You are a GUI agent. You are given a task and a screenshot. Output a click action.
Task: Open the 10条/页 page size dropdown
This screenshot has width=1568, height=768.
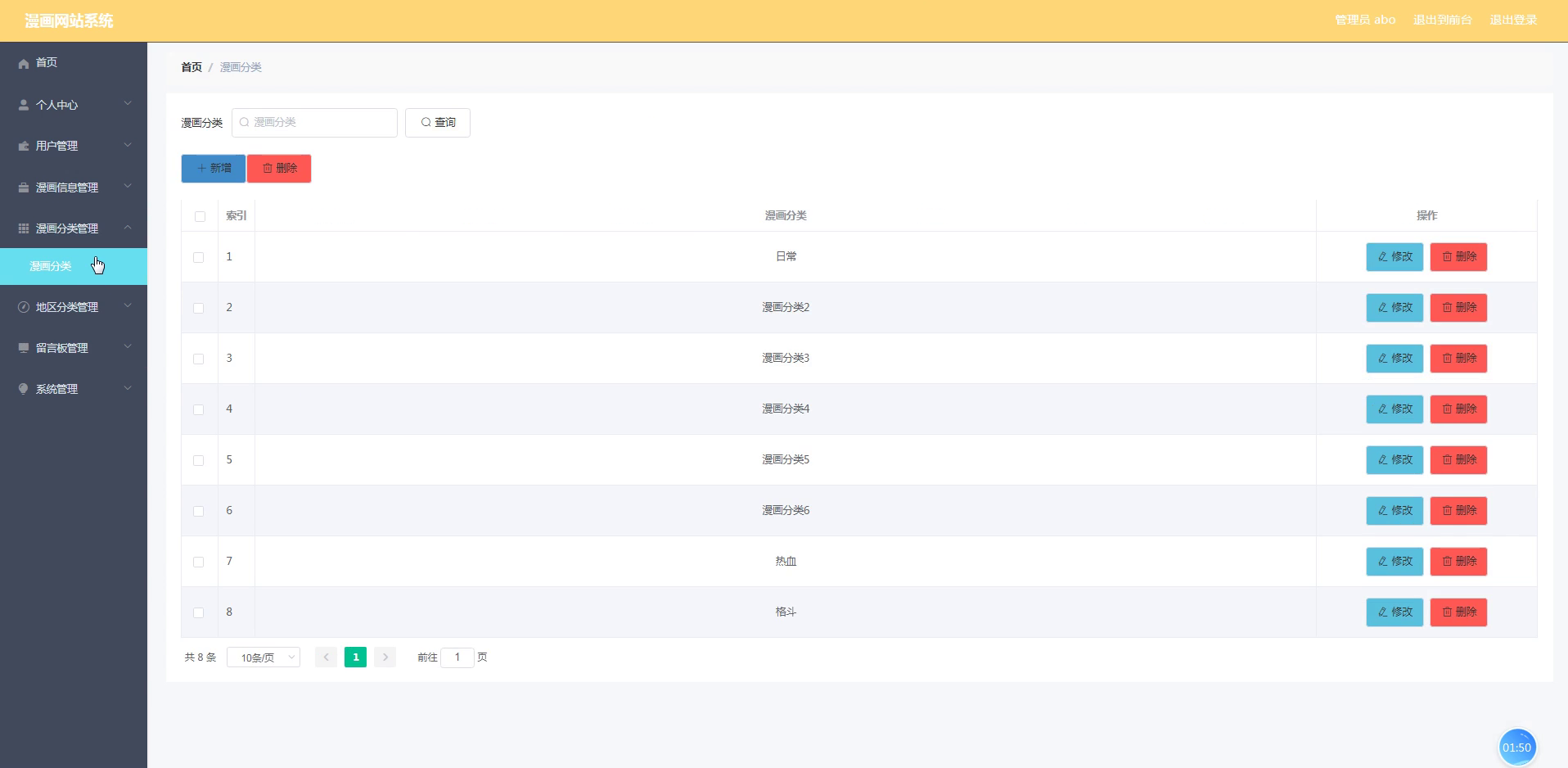coord(264,657)
